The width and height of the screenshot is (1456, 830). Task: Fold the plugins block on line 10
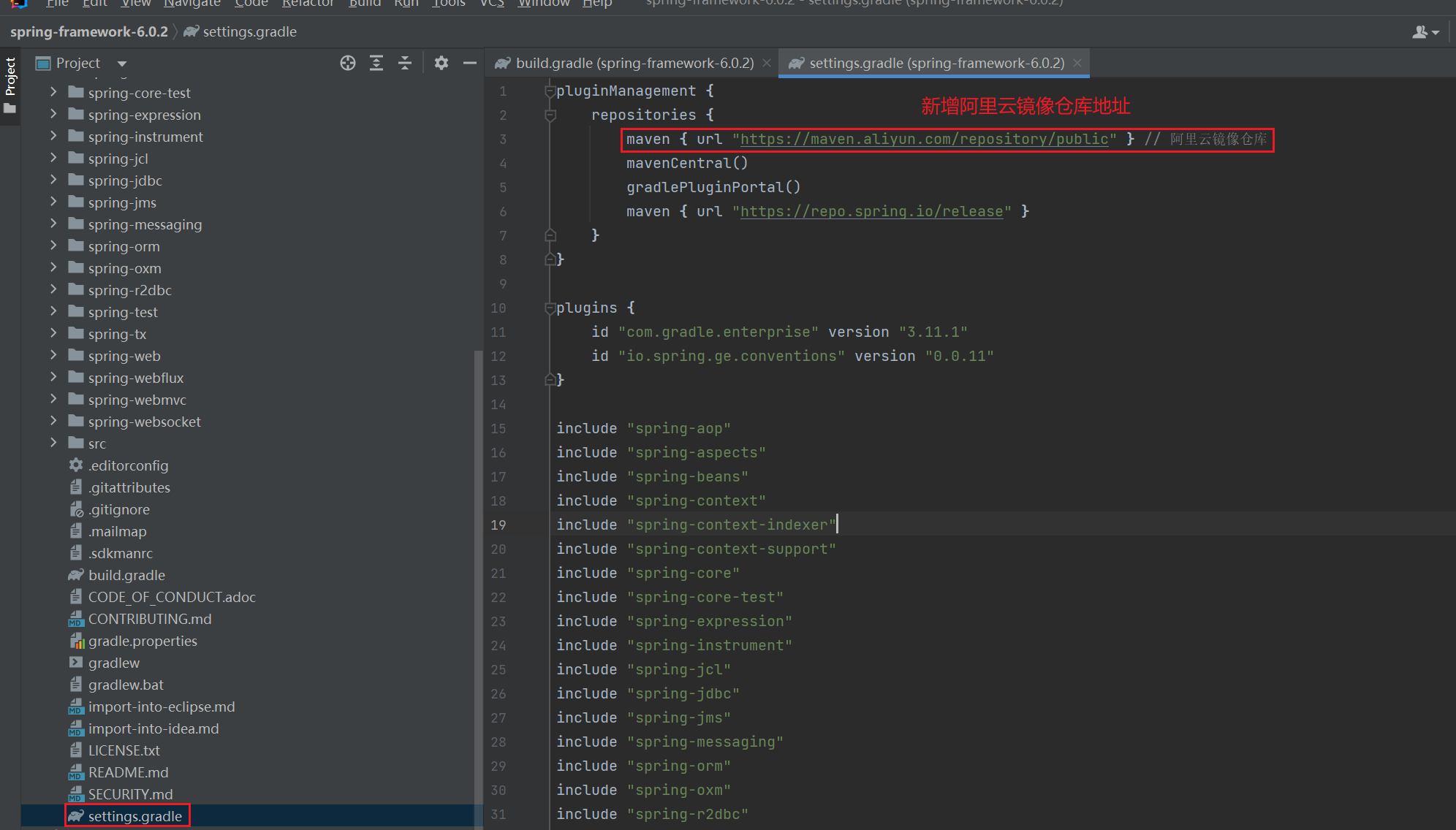tap(550, 308)
